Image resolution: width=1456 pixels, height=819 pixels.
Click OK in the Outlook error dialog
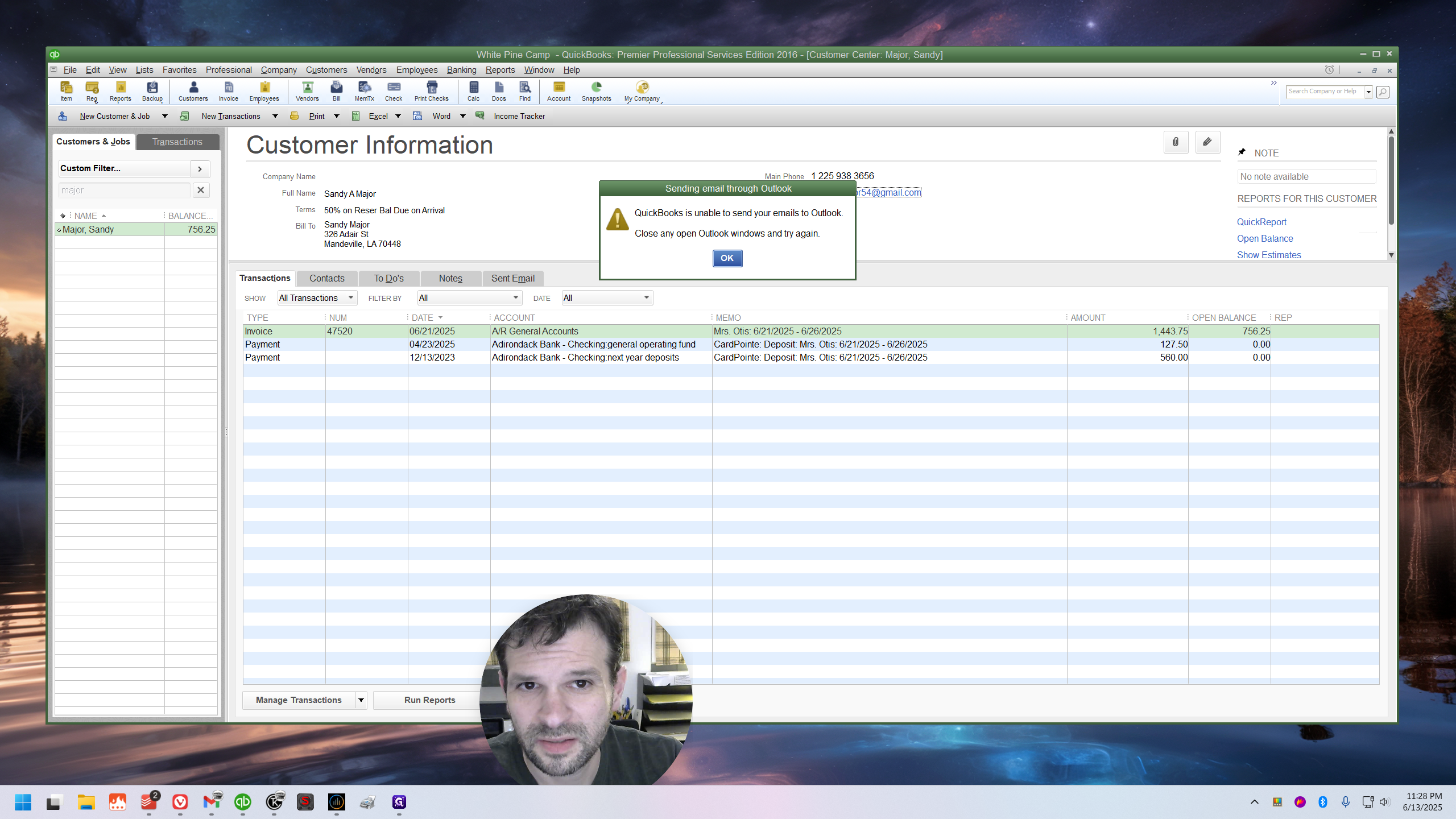point(727,258)
